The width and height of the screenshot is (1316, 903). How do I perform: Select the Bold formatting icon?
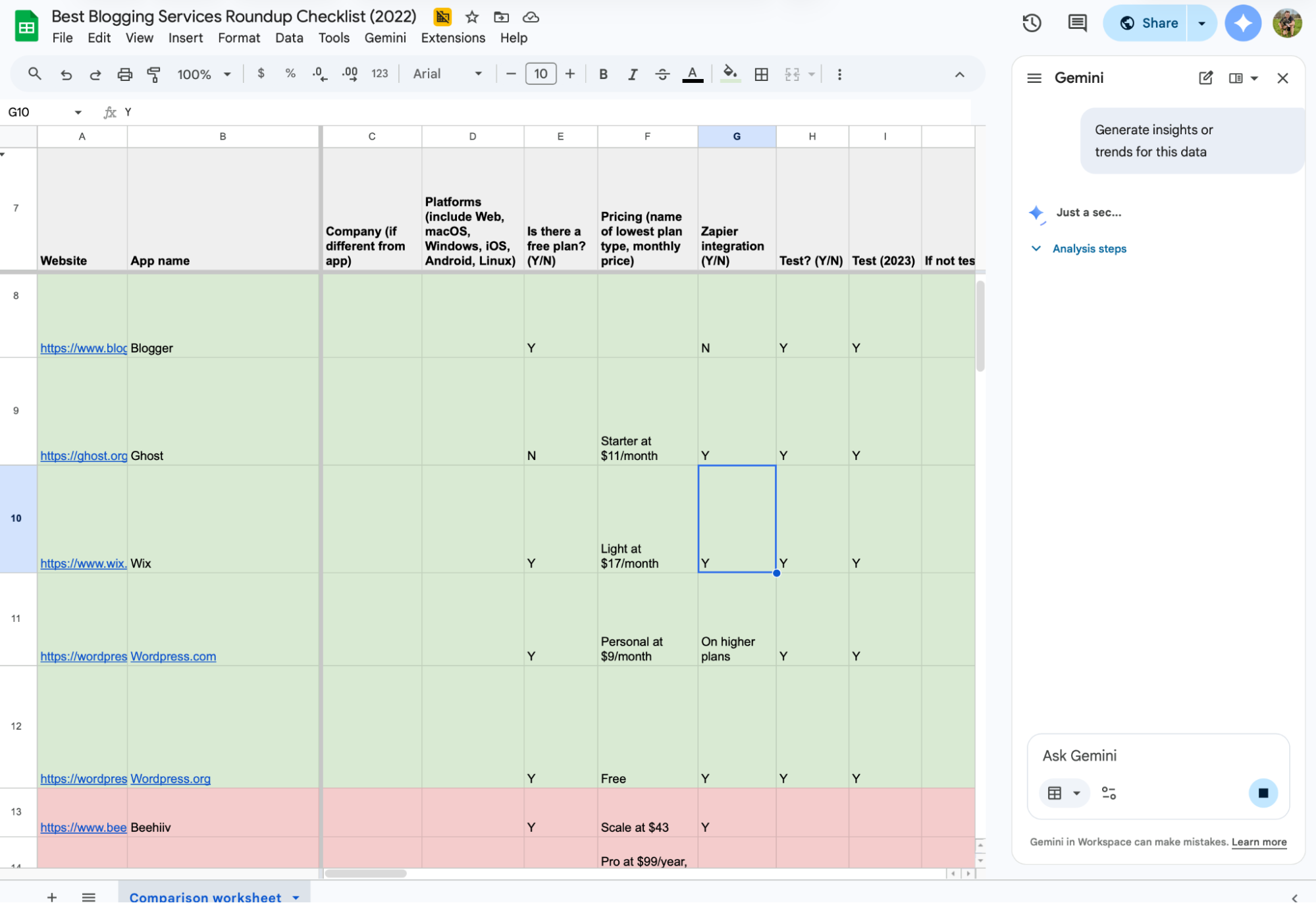(x=602, y=74)
